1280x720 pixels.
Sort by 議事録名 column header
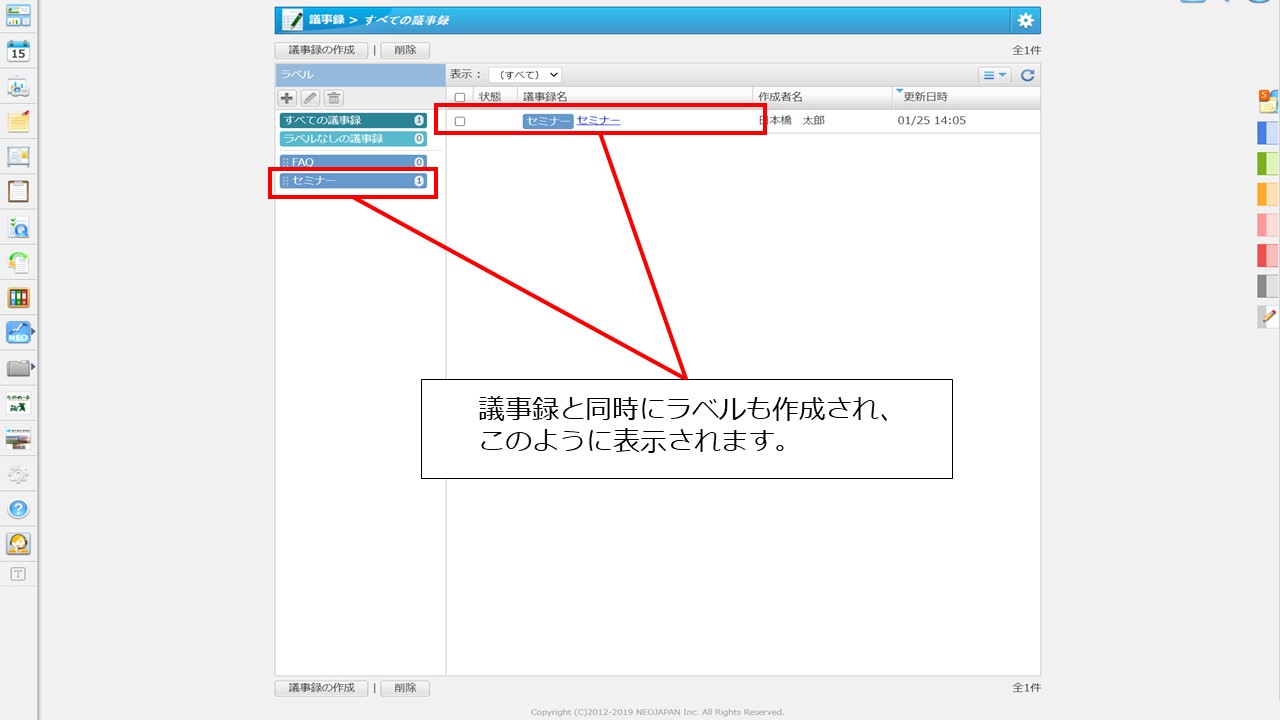point(545,97)
